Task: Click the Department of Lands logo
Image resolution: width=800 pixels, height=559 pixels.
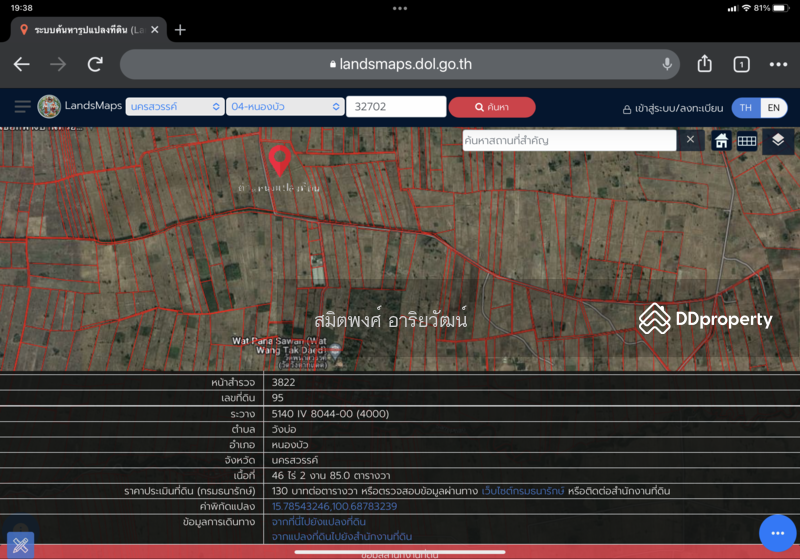Action: [49, 107]
